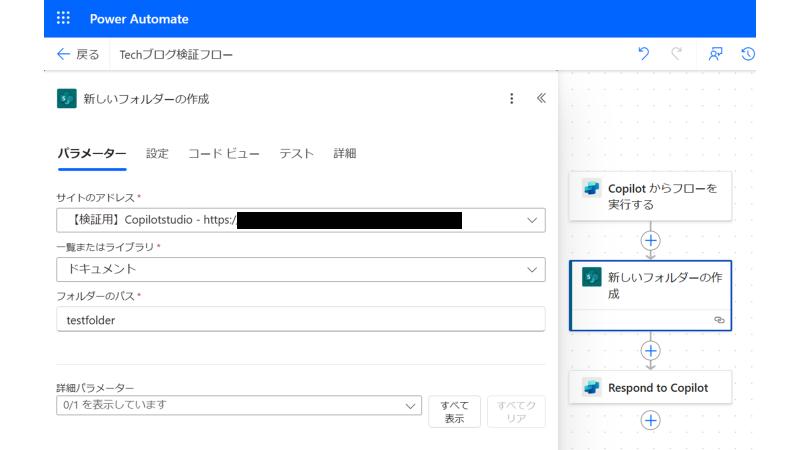The height and width of the screenshot is (450, 800).
Task: Open the ドキュメント library dropdown
Action: (301, 269)
